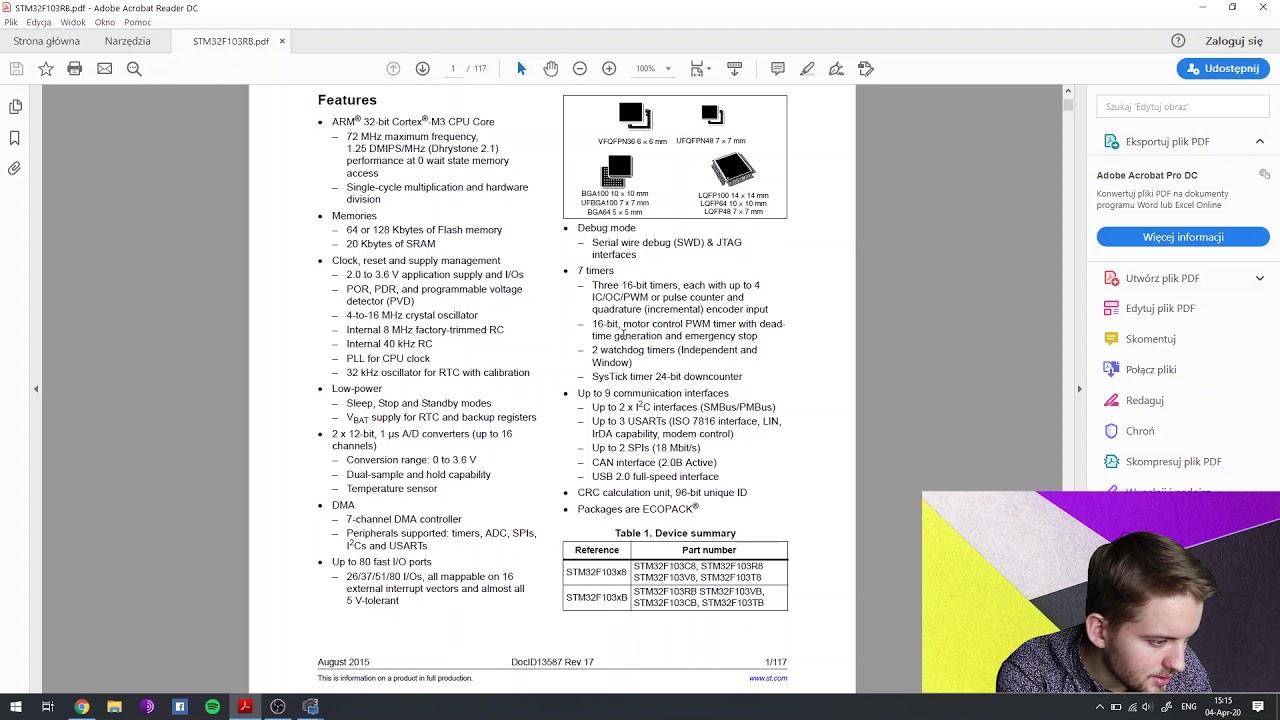Image resolution: width=1280 pixels, height=720 pixels.
Task: Collapse the Eksportuj PDF section
Action: [1260, 142]
